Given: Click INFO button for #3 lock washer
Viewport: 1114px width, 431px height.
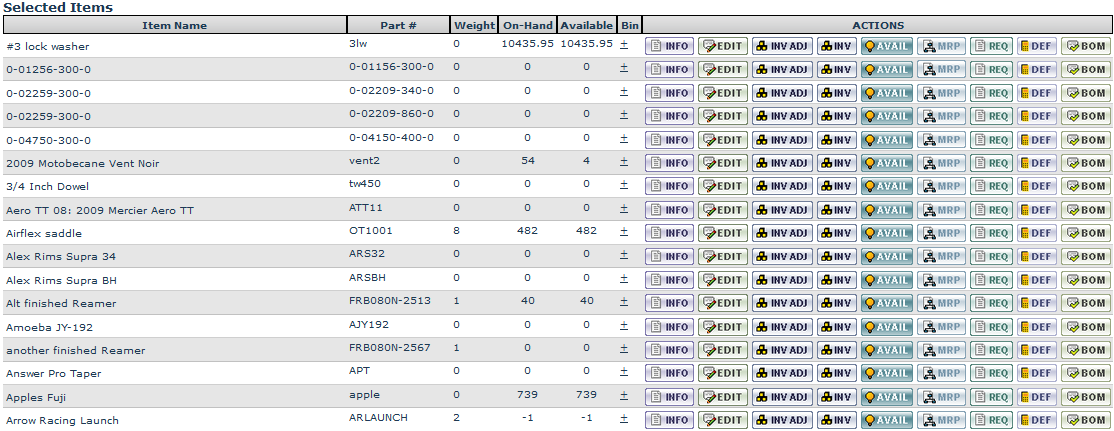Looking at the screenshot, I should tap(669, 46).
